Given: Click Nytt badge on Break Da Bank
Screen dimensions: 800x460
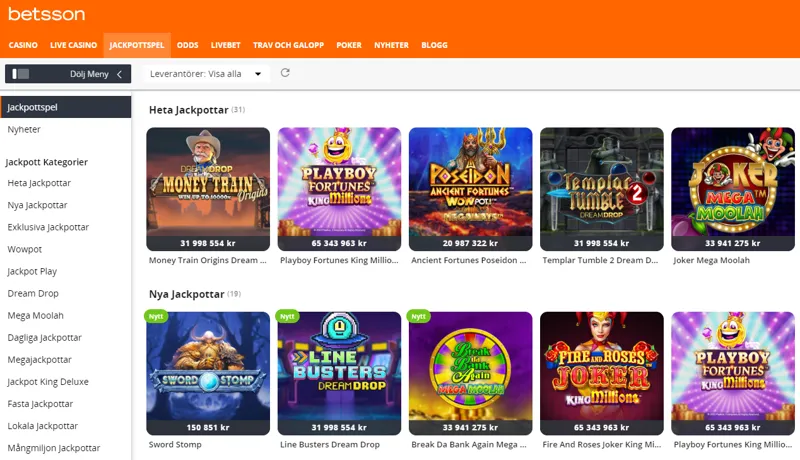Looking at the screenshot, I should point(418,316).
